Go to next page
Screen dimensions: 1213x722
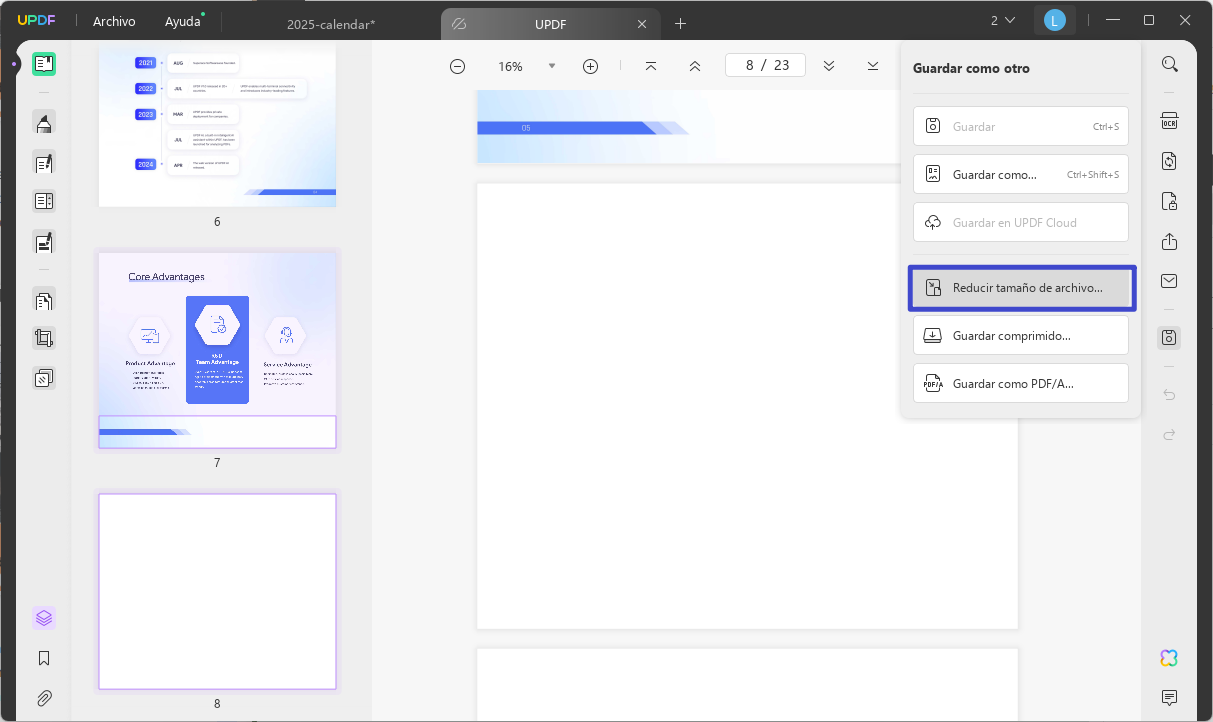click(x=829, y=66)
